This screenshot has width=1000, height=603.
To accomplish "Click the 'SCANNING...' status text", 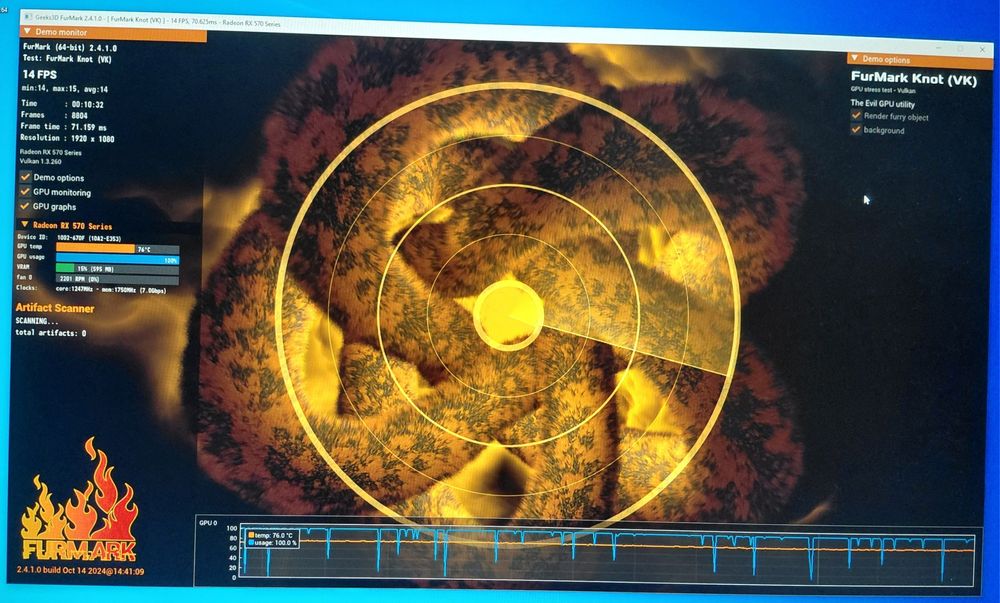I will [x=36, y=321].
